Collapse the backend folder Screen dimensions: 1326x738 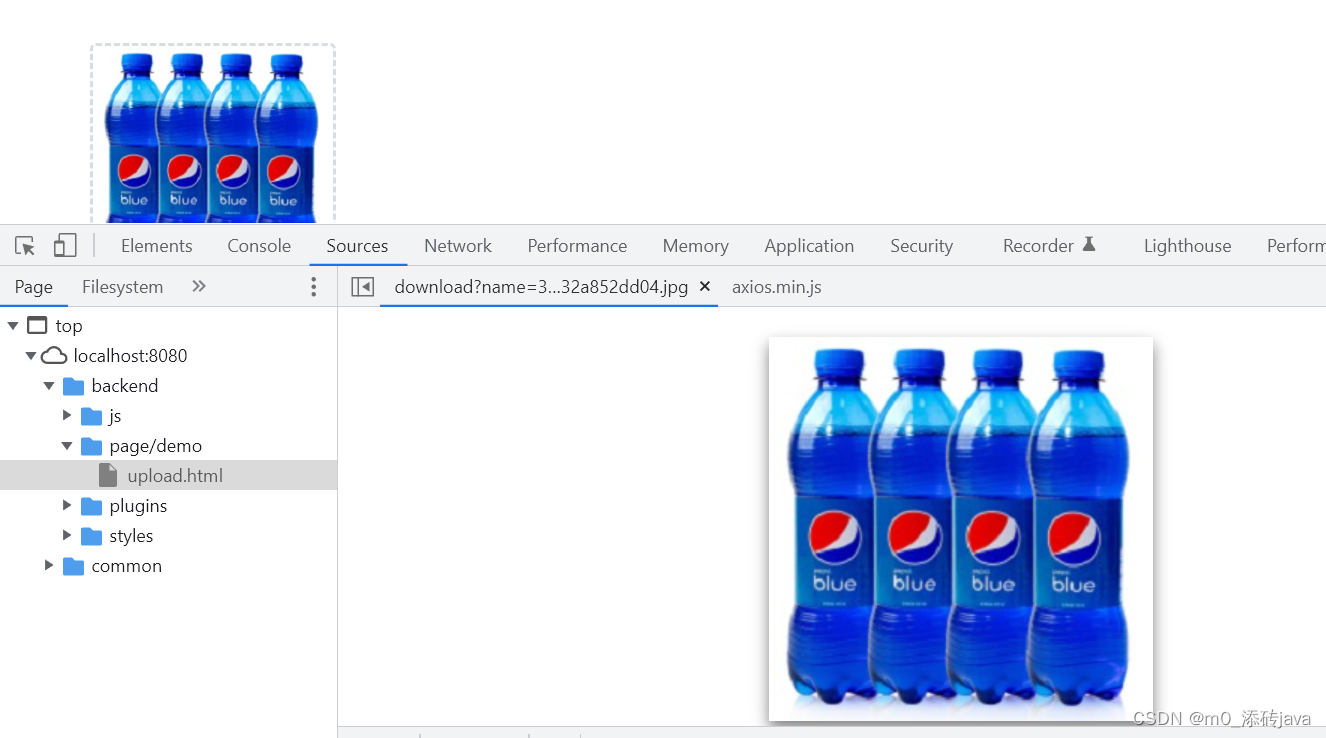pos(49,386)
